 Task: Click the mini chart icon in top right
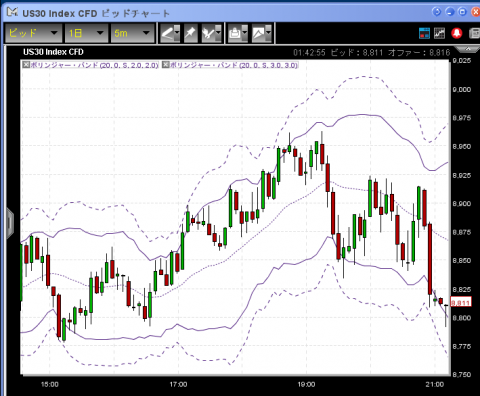[x=439, y=33]
